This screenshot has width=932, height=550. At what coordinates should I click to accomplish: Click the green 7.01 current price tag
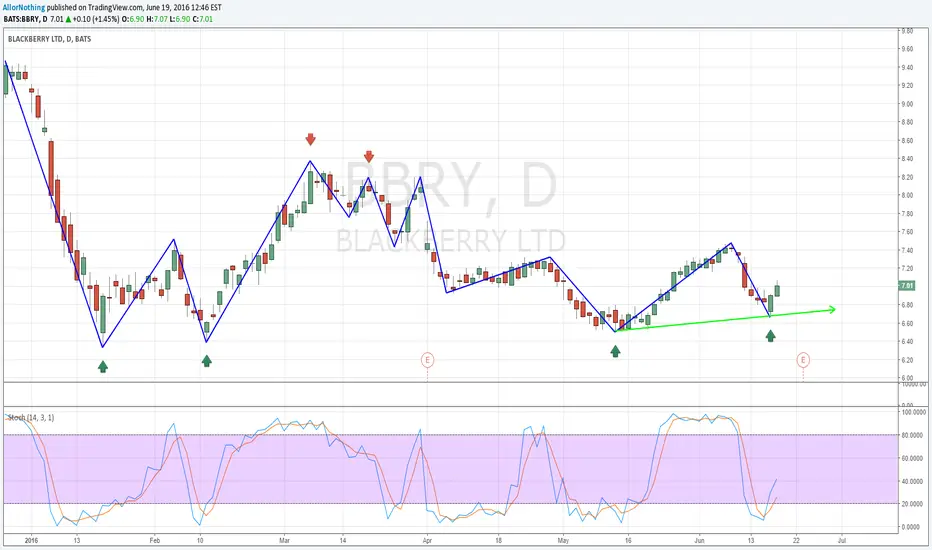[x=907, y=286]
